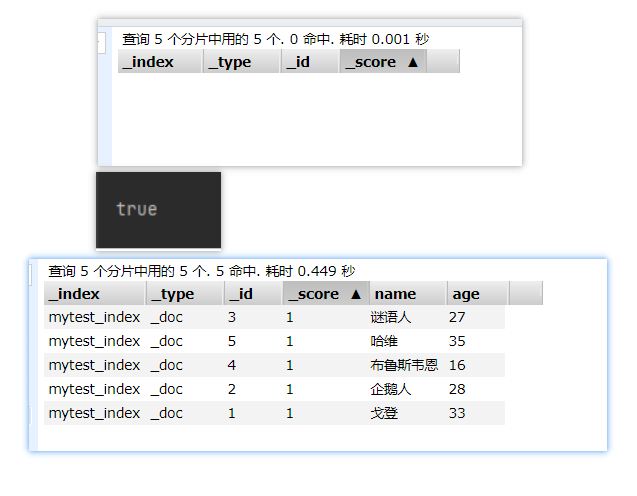
Task: Click age value 35
Action: (x=457, y=341)
